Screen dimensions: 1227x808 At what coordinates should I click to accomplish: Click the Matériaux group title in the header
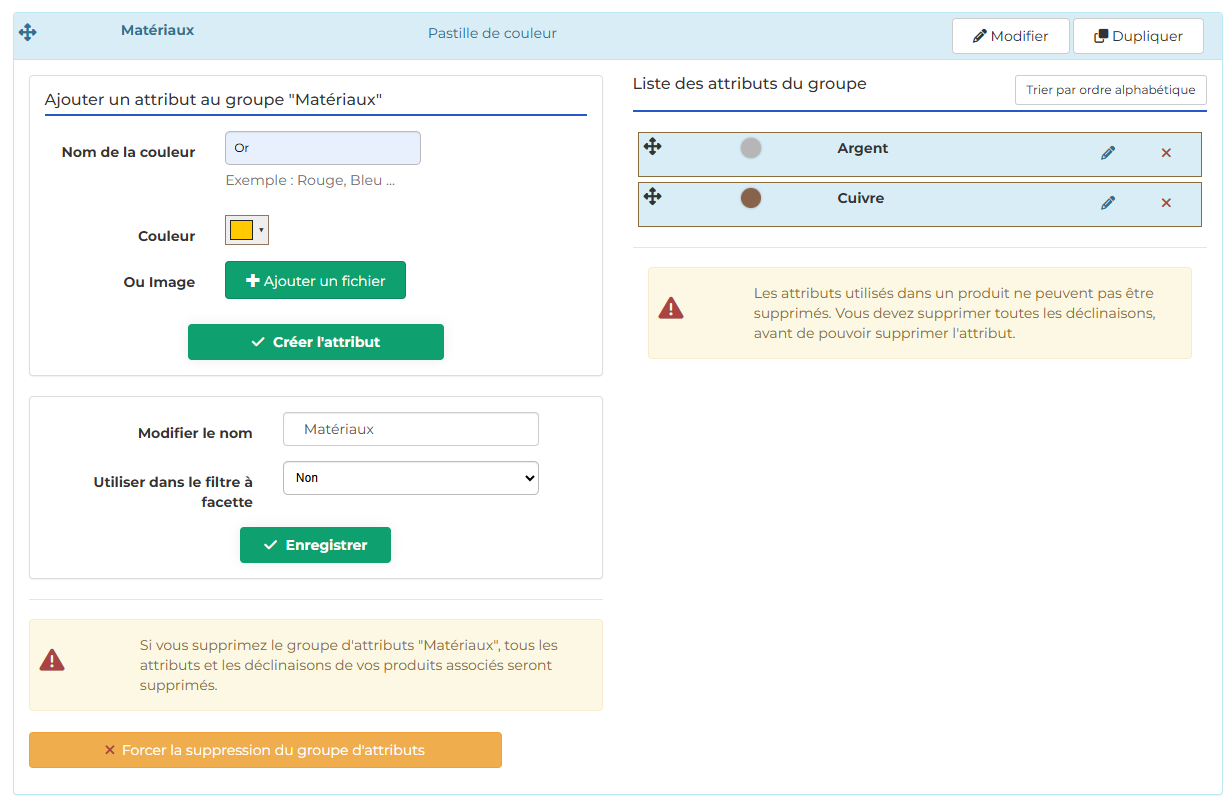point(158,30)
